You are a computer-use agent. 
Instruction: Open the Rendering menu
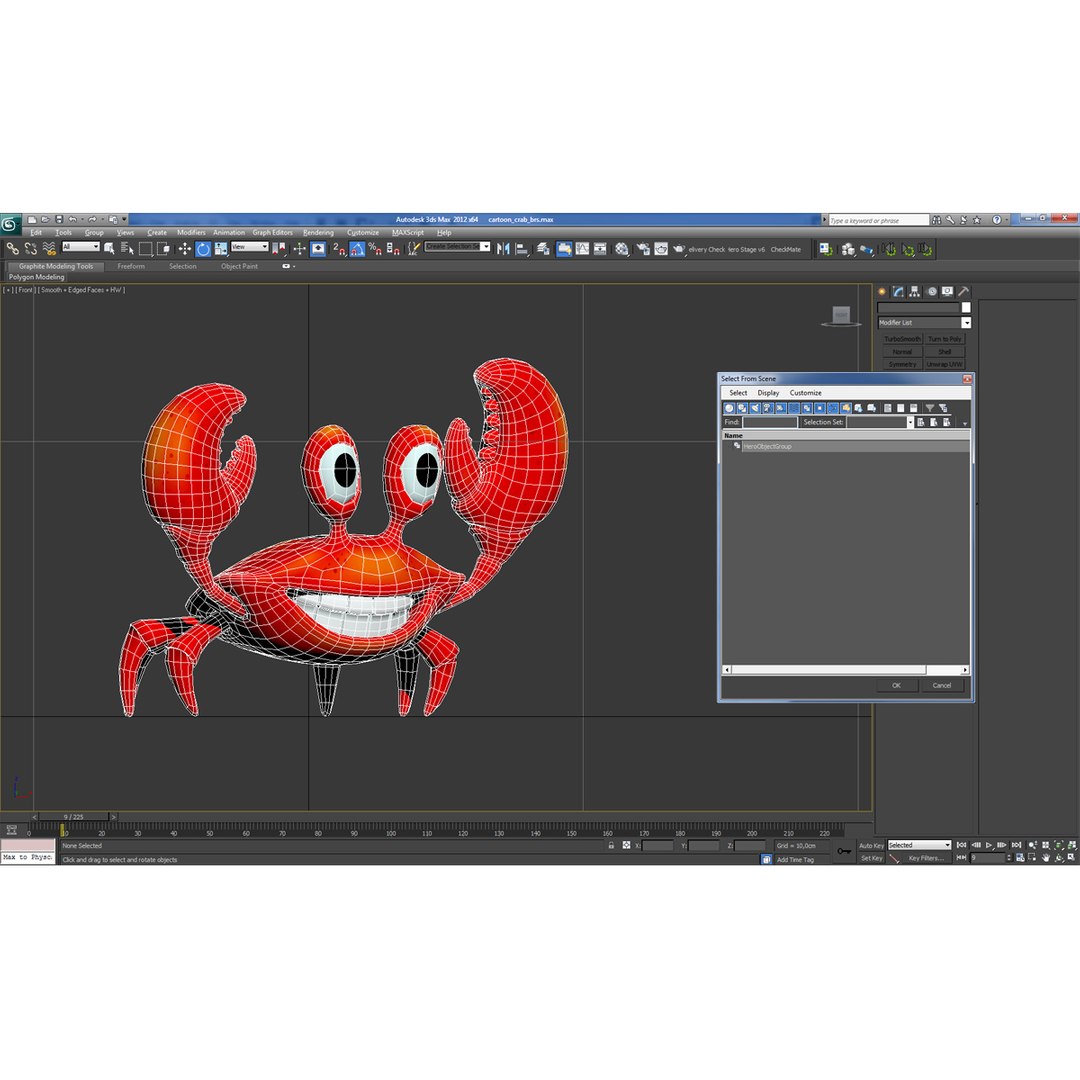(318, 233)
